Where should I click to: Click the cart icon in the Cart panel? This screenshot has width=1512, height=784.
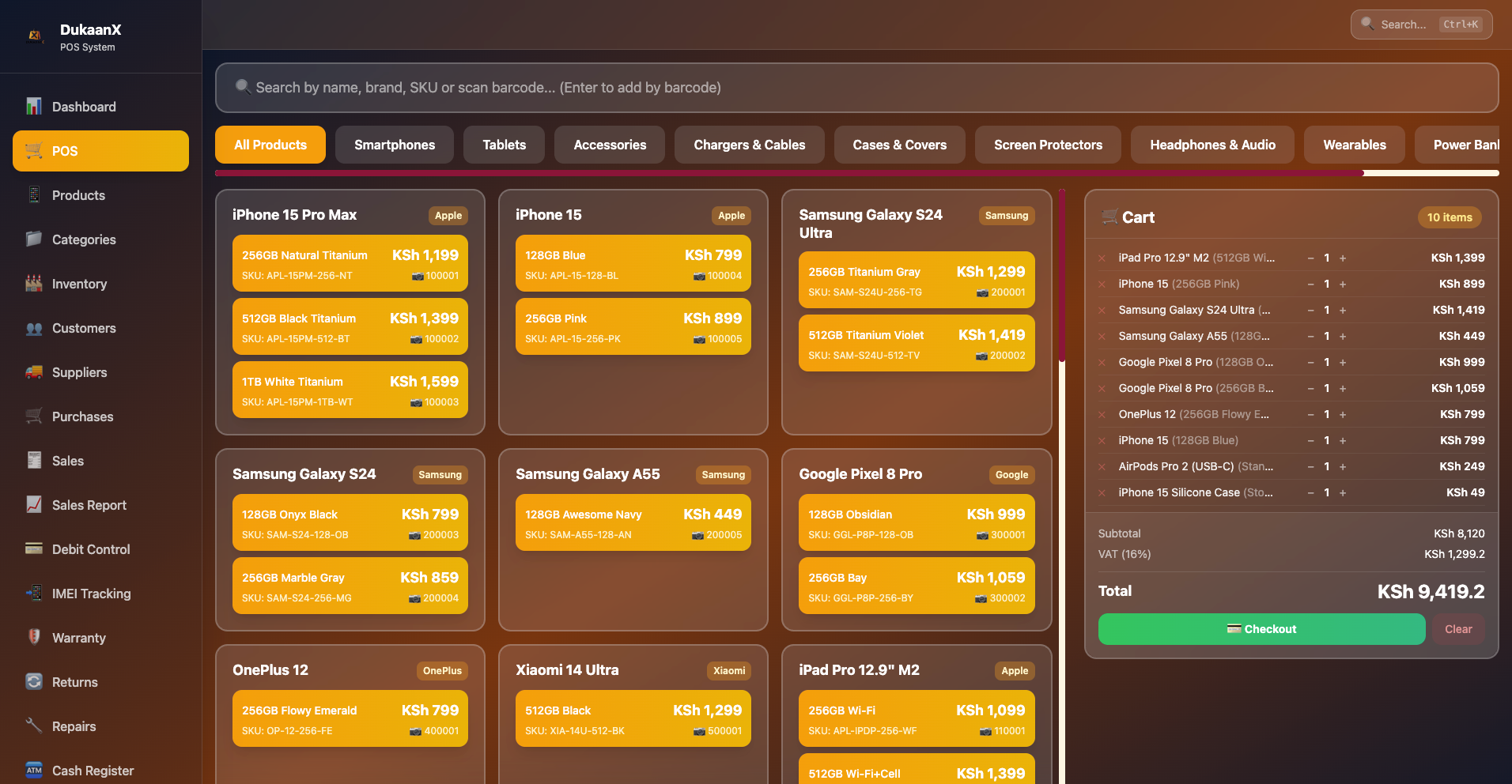[x=1109, y=217]
